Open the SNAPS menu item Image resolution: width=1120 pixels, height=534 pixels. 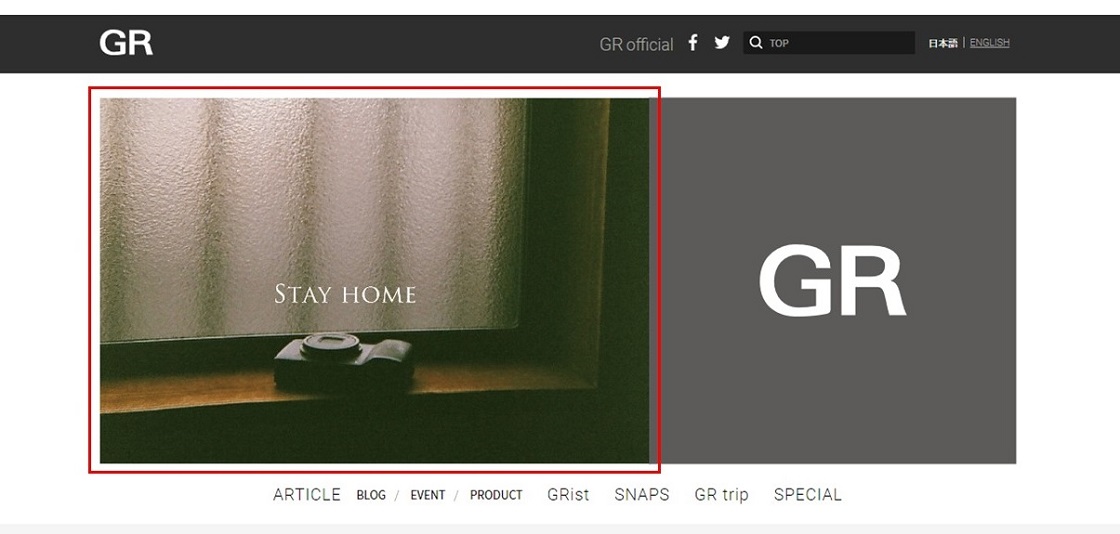point(641,495)
